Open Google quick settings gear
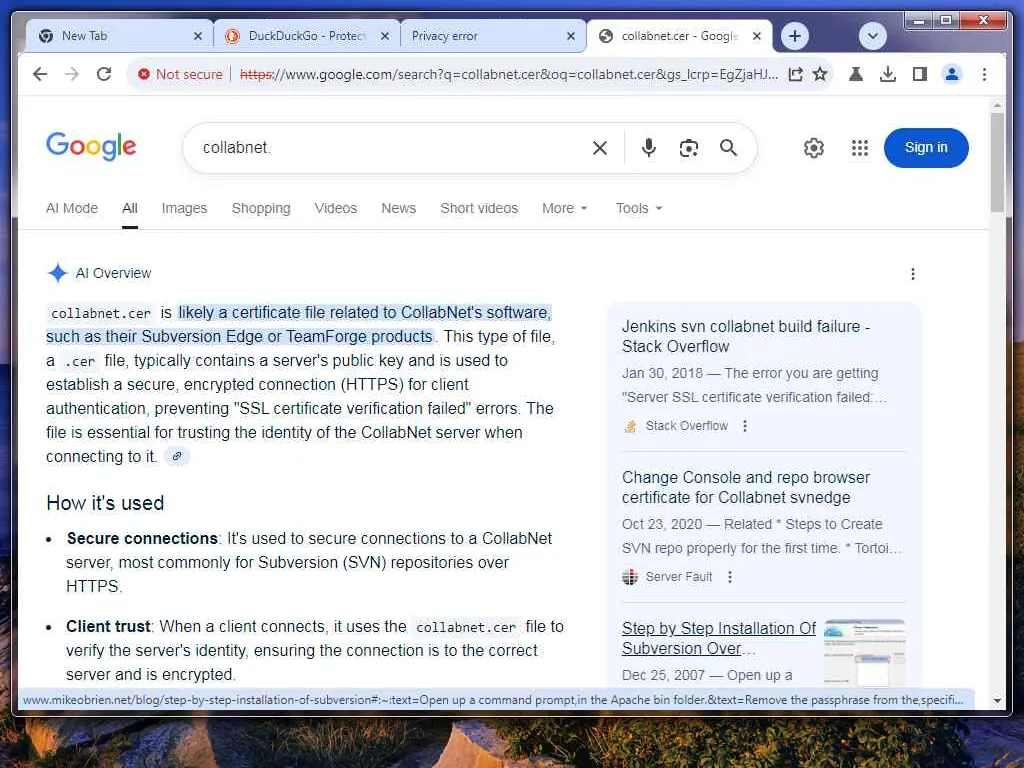The height and width of the screenshot is (768, 1024). click(x=814, y=148)
